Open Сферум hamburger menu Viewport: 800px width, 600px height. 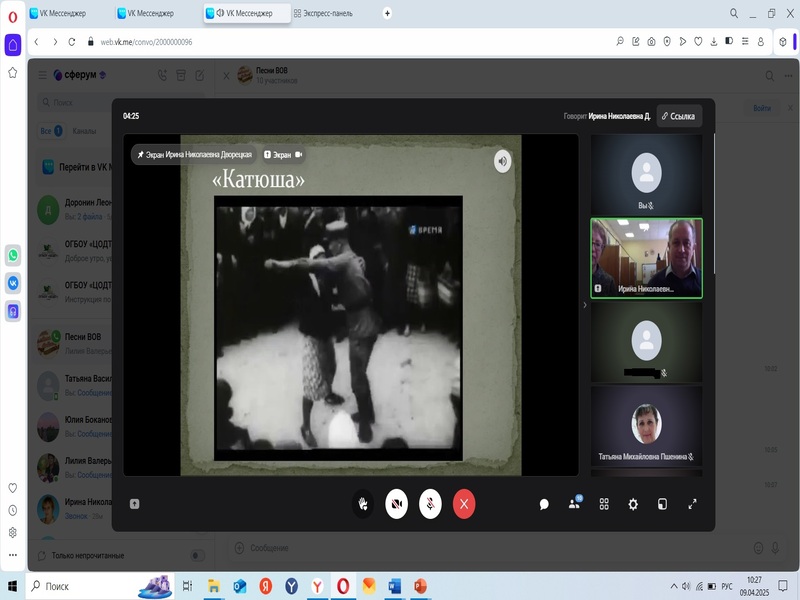(x=43, y=75)
